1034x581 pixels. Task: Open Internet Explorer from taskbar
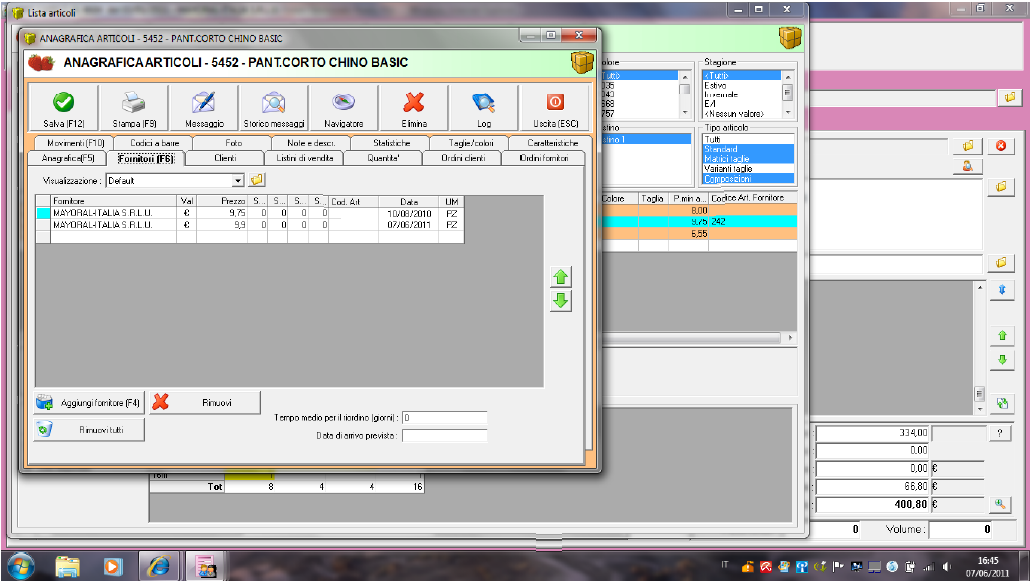[159, 566]
